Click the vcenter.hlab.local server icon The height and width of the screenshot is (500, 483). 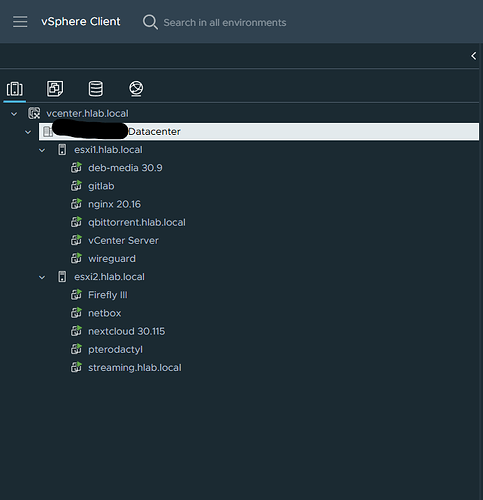tap(34, 113)
